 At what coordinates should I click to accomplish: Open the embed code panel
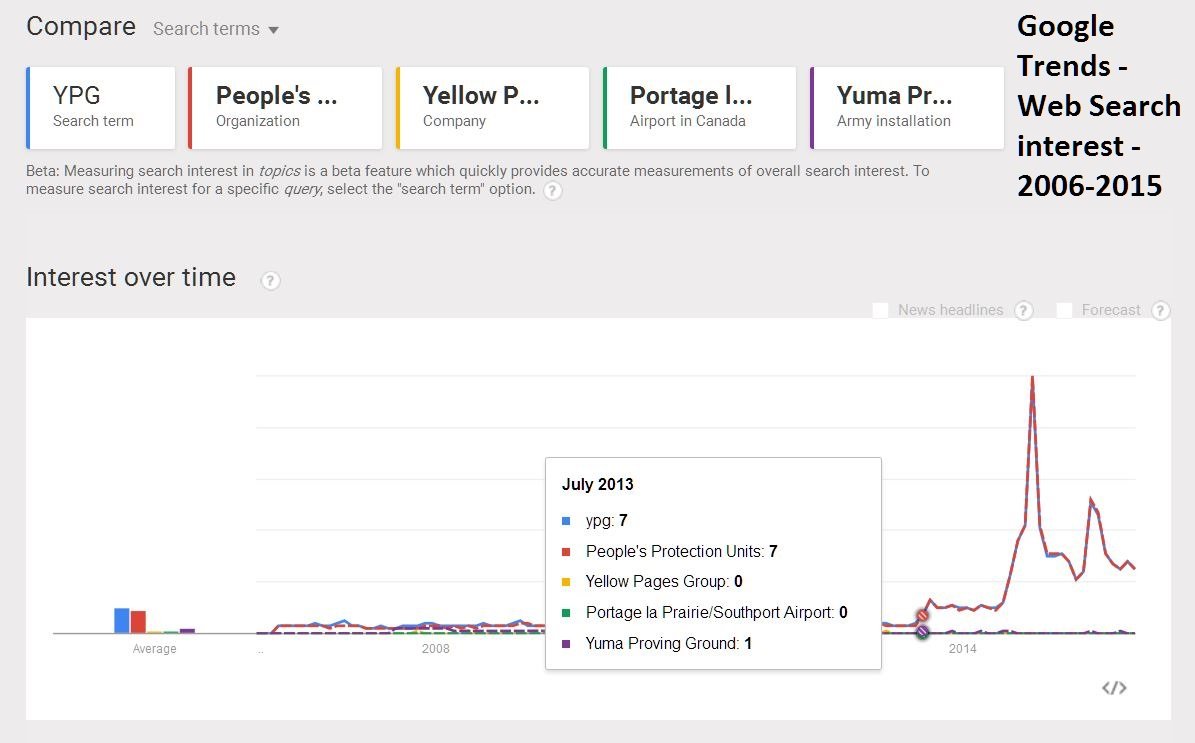(1115, 688)
